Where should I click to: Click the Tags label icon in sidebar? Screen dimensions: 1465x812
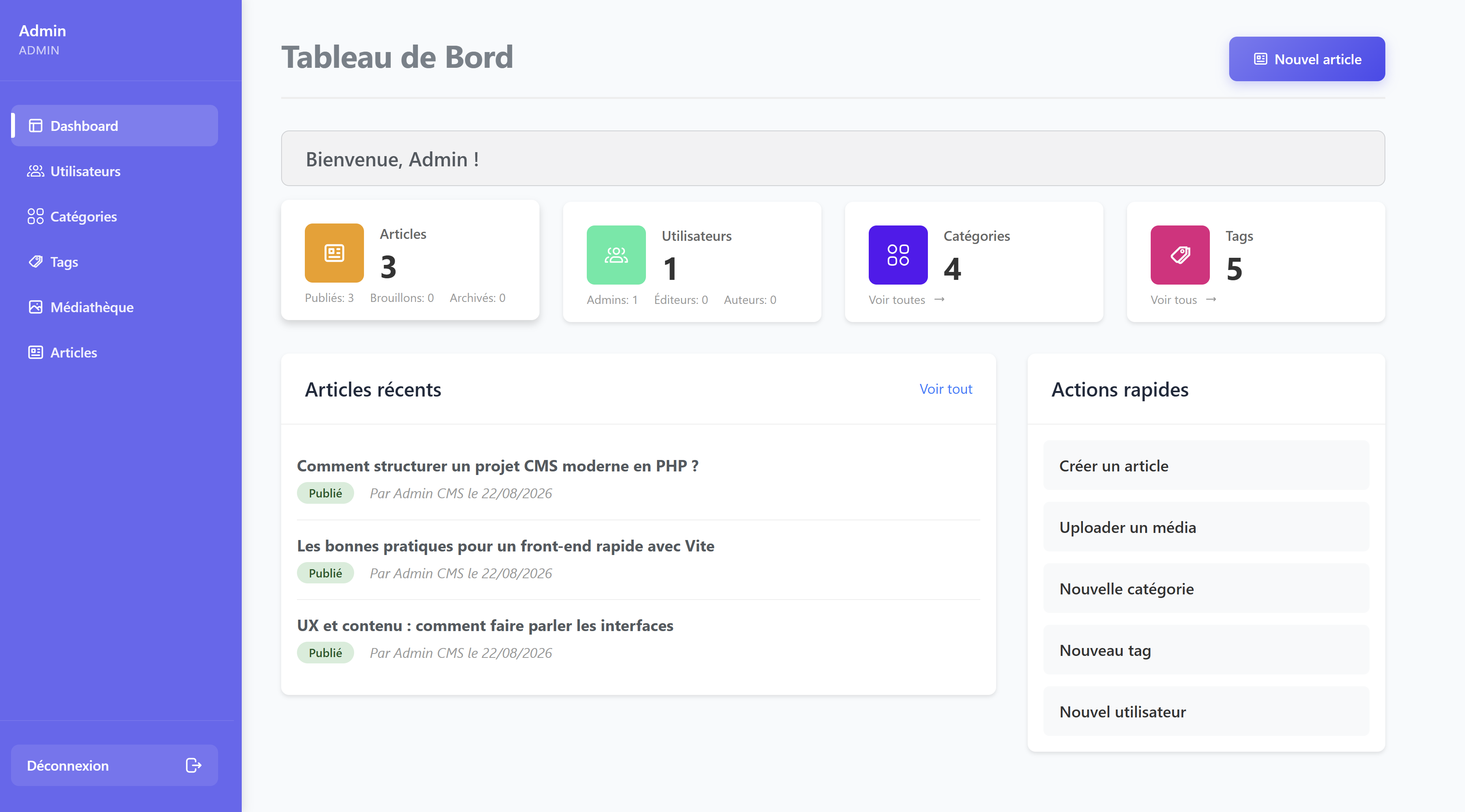[x=35, y=262]
